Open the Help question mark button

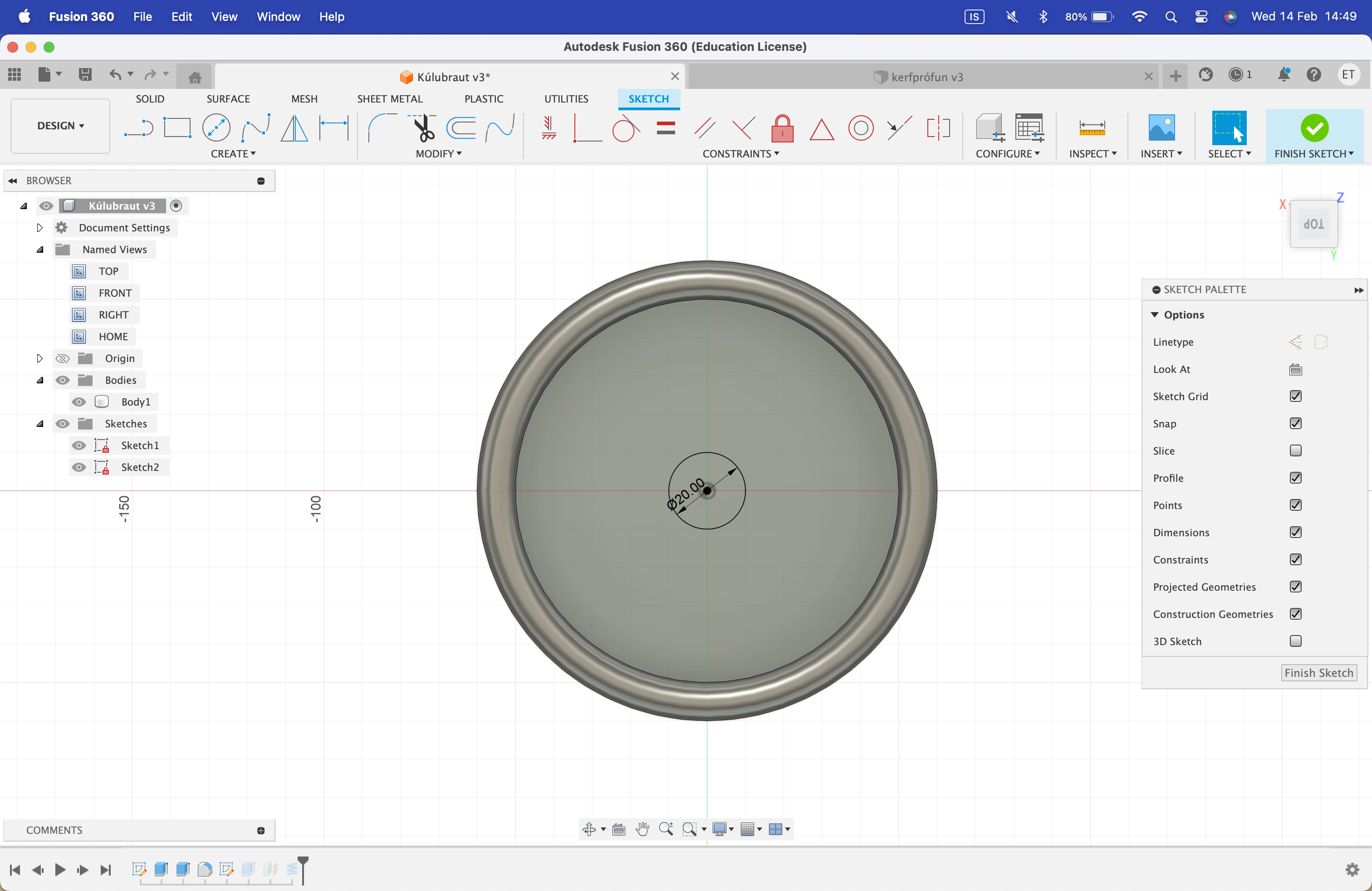[x=1314, y=74]
